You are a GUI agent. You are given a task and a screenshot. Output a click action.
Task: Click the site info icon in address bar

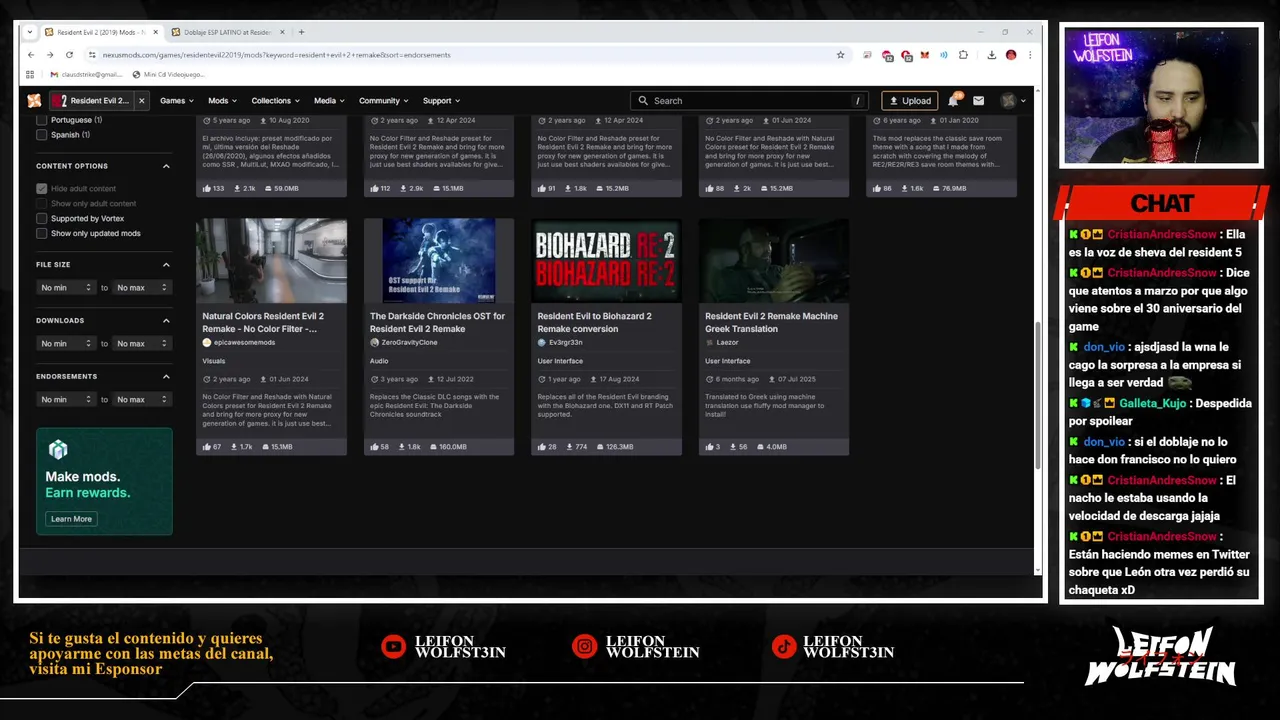pyautogui.click(x=92, y=55)
